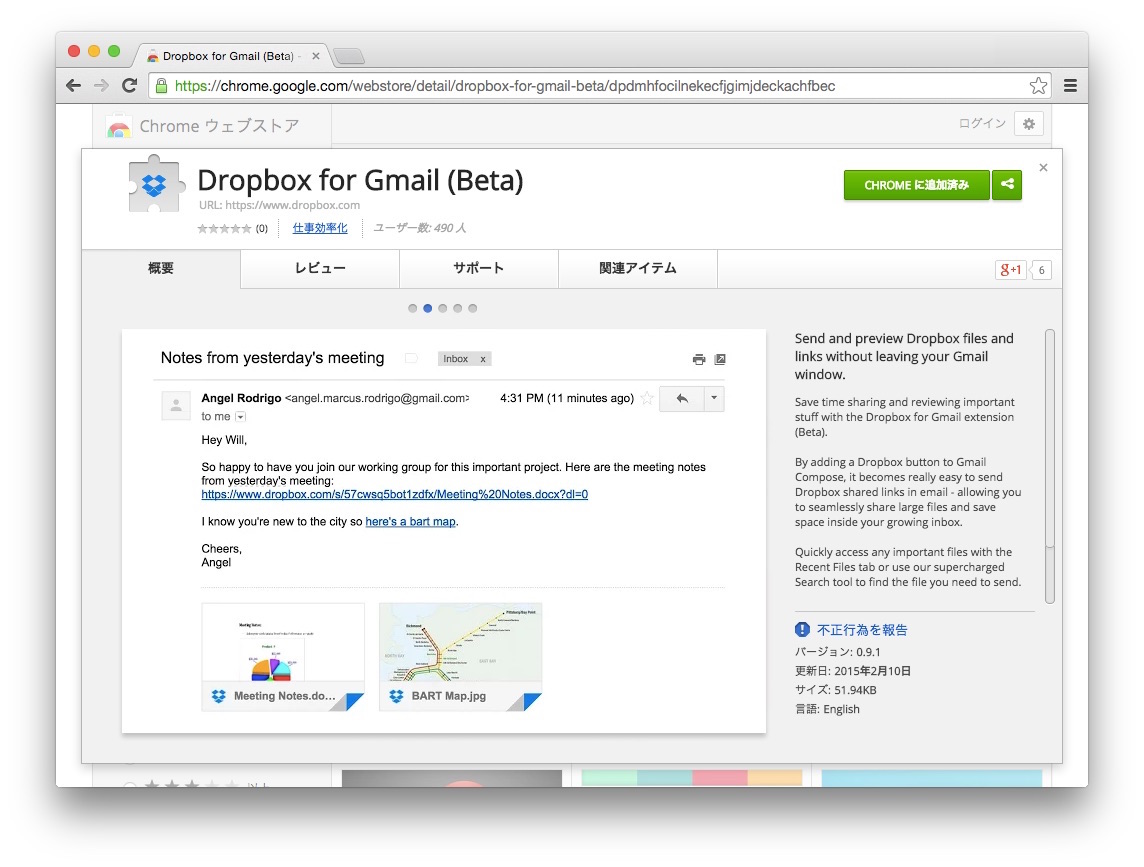This screenshot has width=1144, height=867.
Task: Click the reply arrow in email
Action: (681, 398)
